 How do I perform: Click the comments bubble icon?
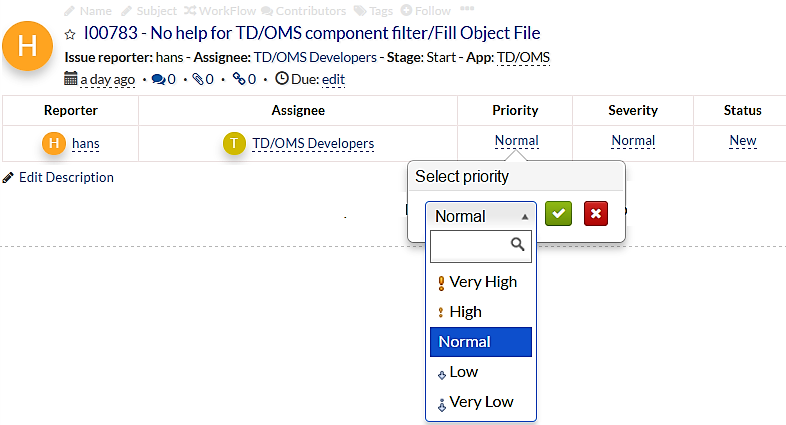pos(157,79)
